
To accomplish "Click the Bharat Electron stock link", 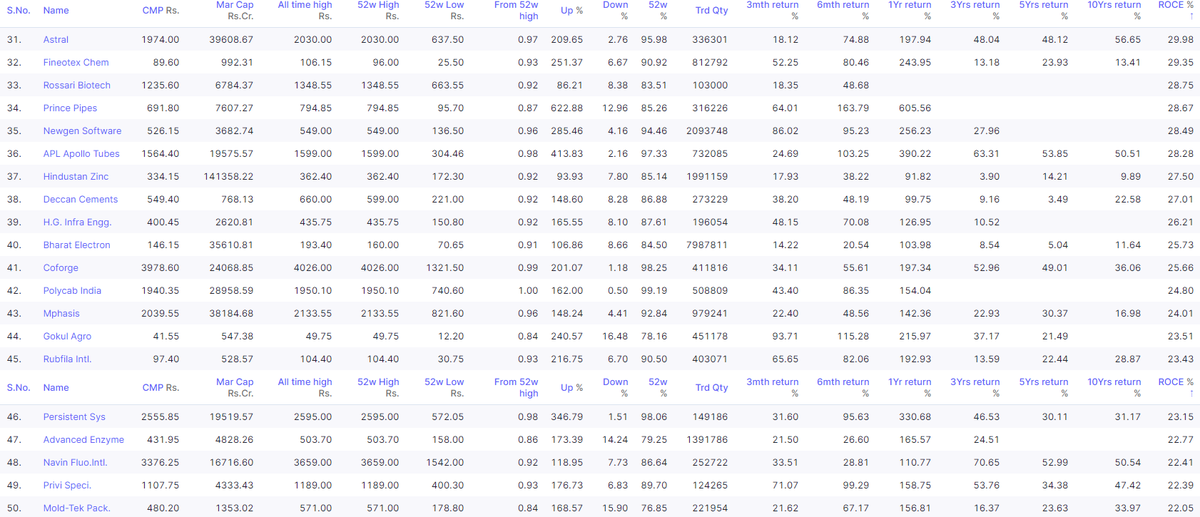I will click(77, 245).
